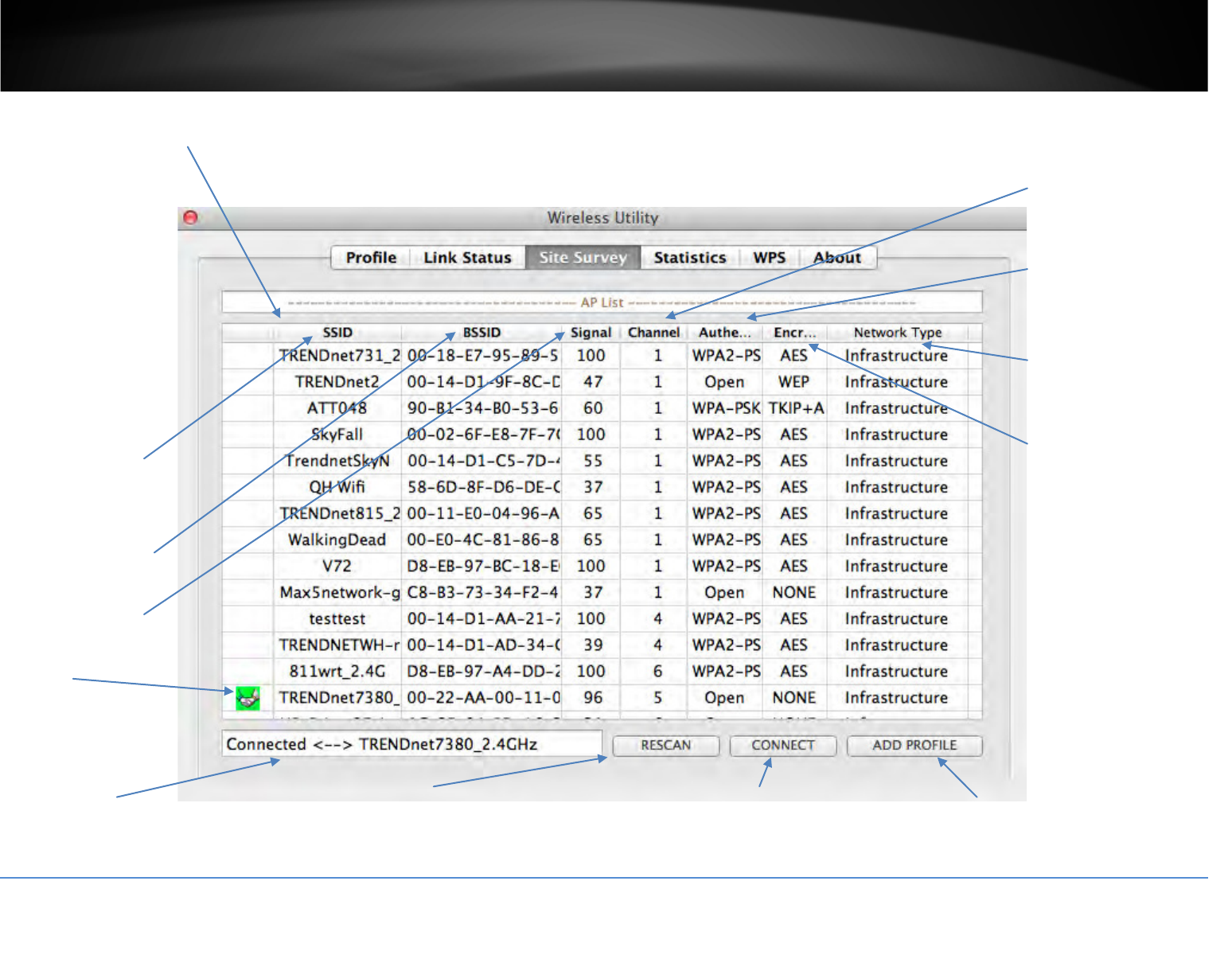This screenshot has width=1232, height=955.
Task: Select the TRENDnet815_2 network
Action: (602, 513)
